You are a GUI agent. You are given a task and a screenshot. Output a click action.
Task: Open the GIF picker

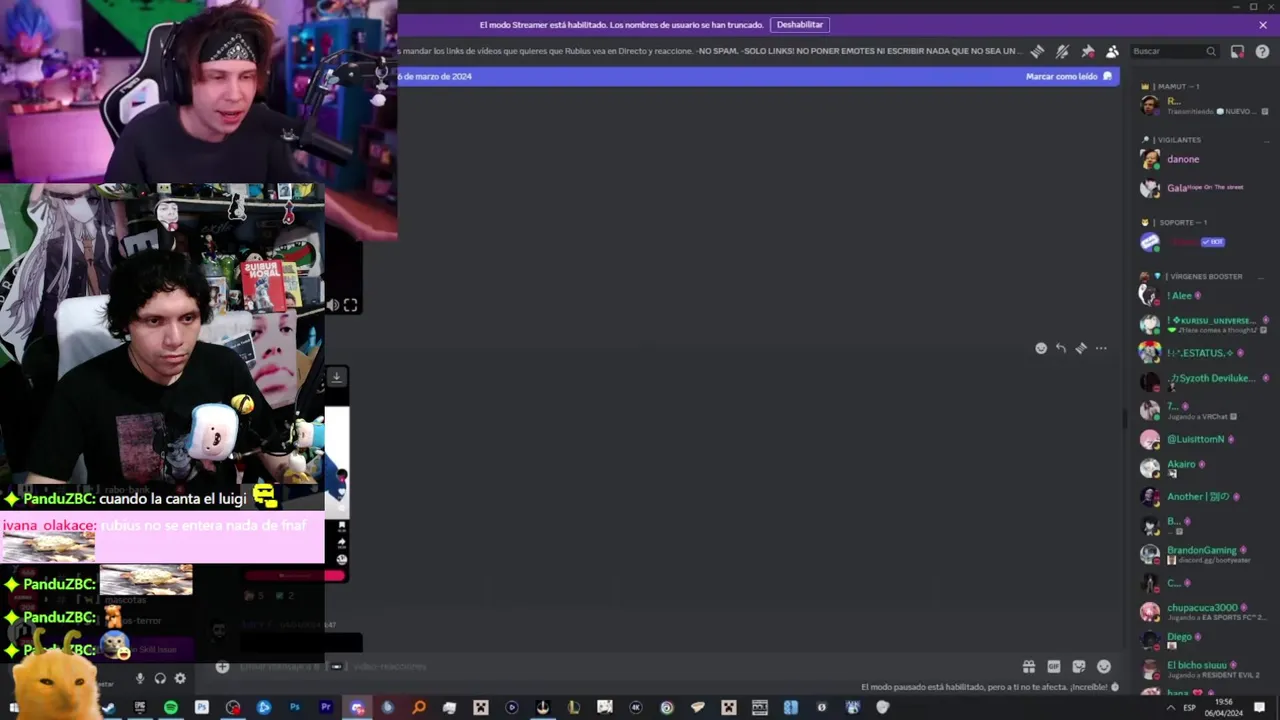[1053, 667]
